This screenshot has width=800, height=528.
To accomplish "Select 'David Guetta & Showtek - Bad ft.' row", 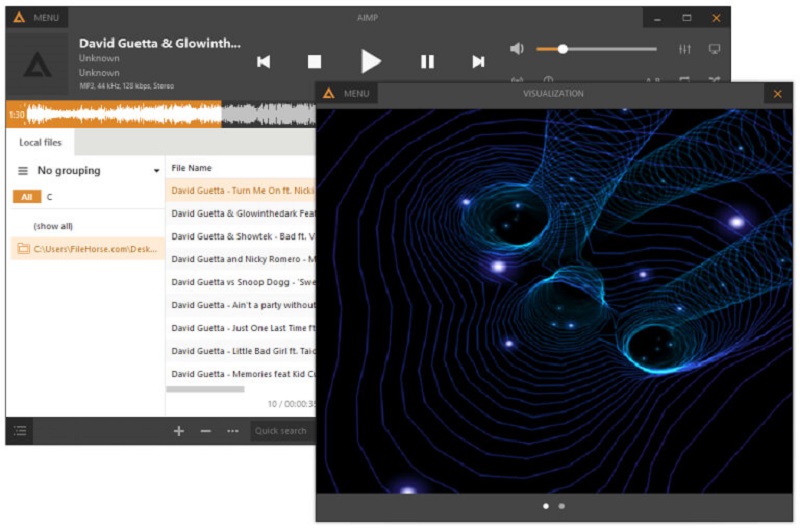I will (241, 236).
